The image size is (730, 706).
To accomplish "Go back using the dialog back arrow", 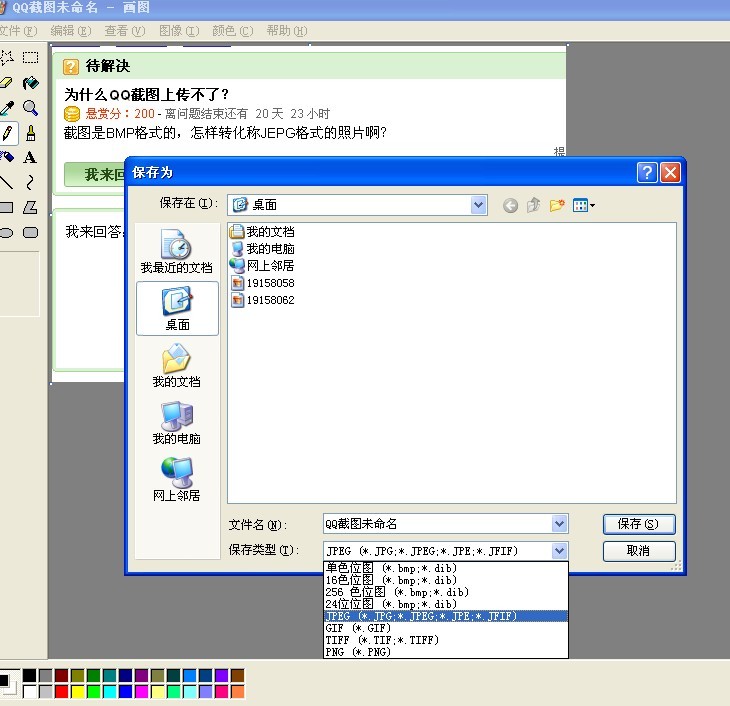I will pos(511,205).
